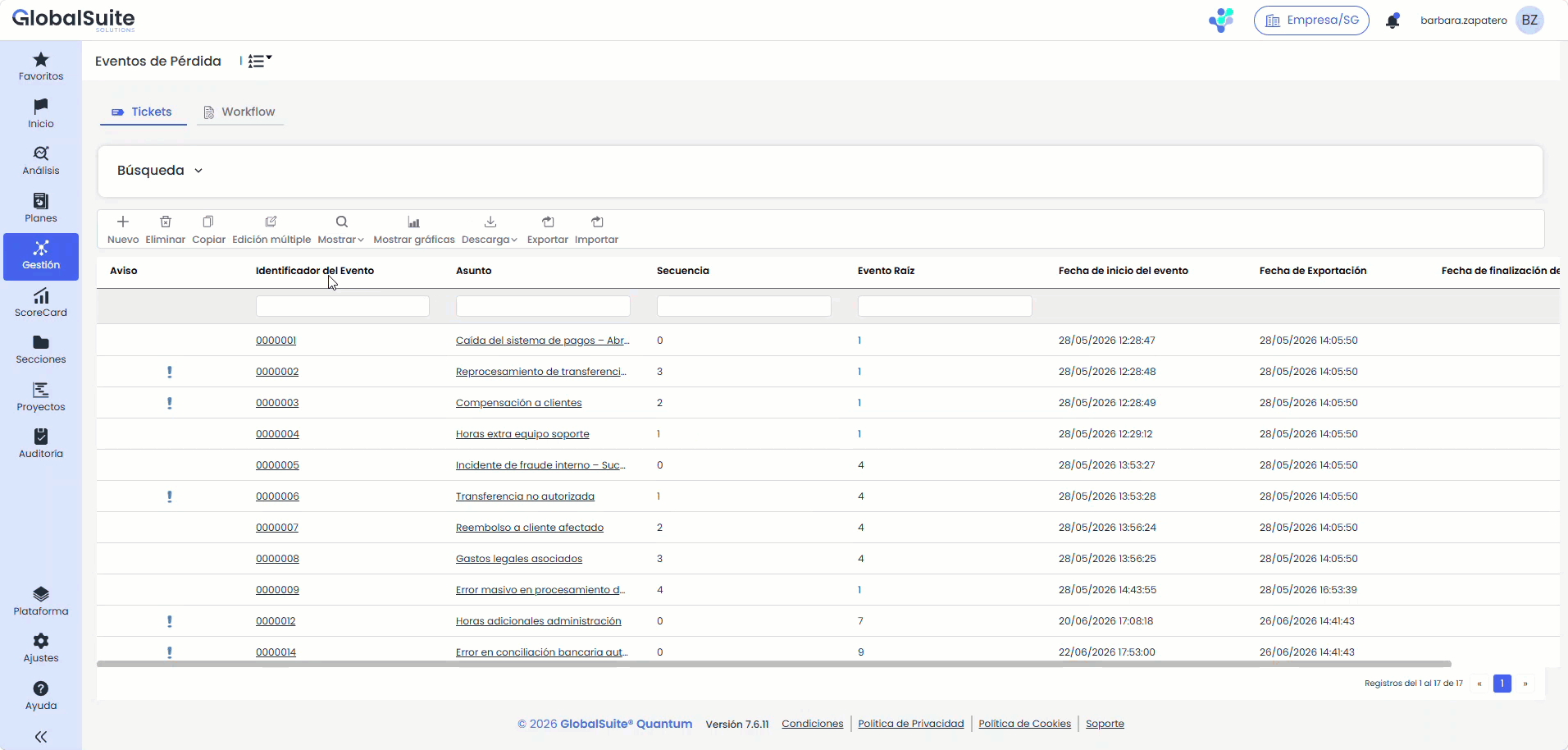Open the list view options dropdown
Screen dimensions: 1568x750
pyautogui.click(x=260, y=61)
